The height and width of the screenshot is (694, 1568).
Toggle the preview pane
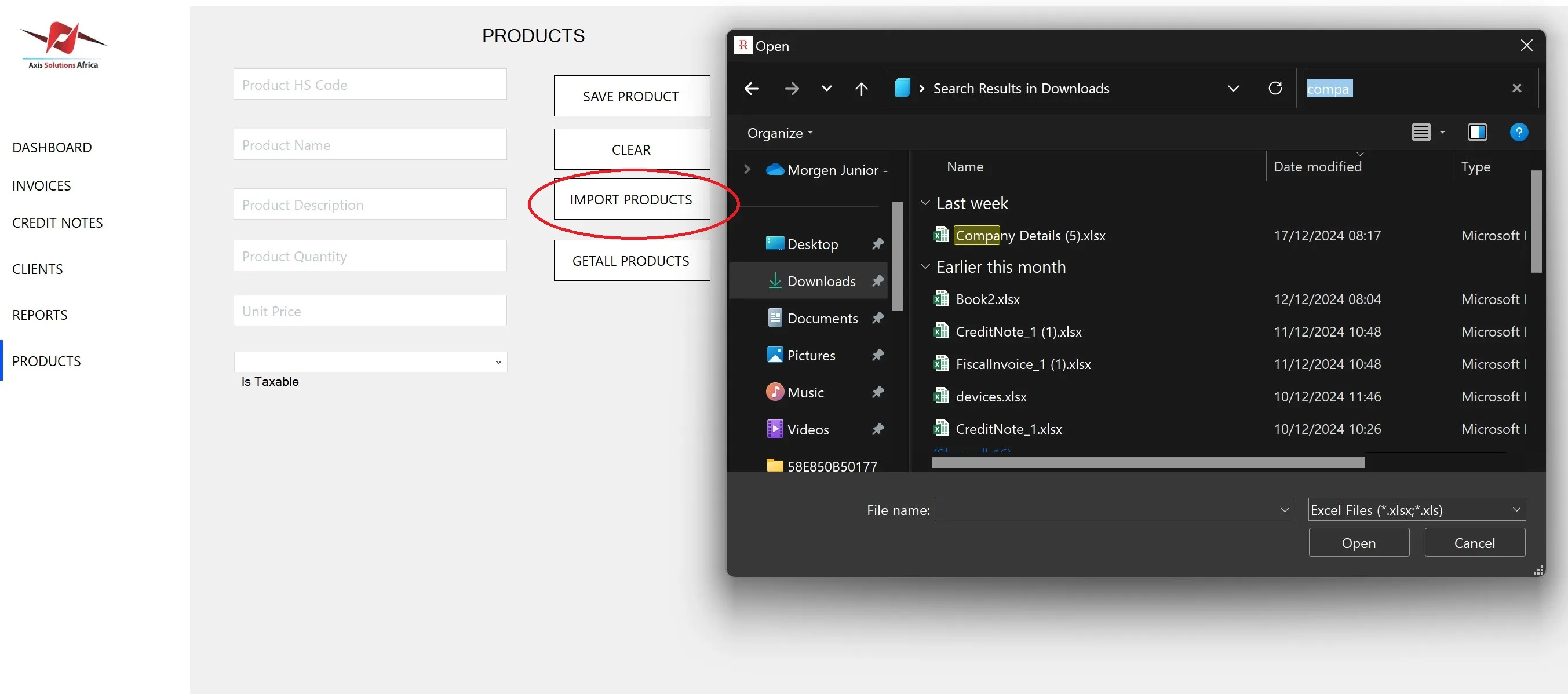tap(1477, 132)
